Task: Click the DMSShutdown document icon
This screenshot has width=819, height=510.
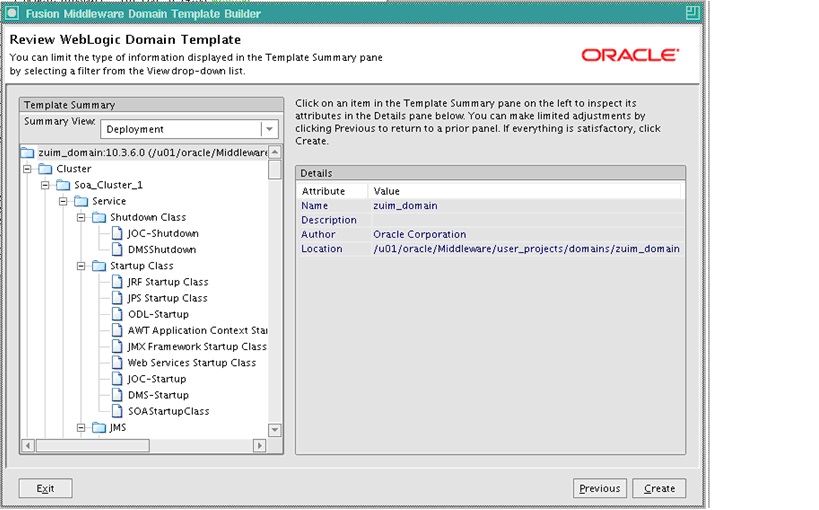Action: pos(118,249)
